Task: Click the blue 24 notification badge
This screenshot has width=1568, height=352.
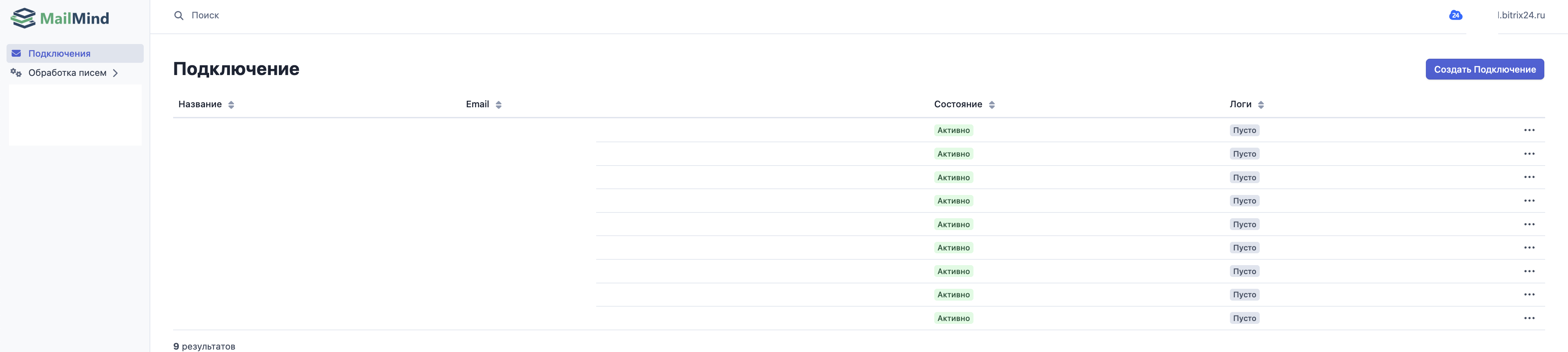Action: coord(1455,16)
